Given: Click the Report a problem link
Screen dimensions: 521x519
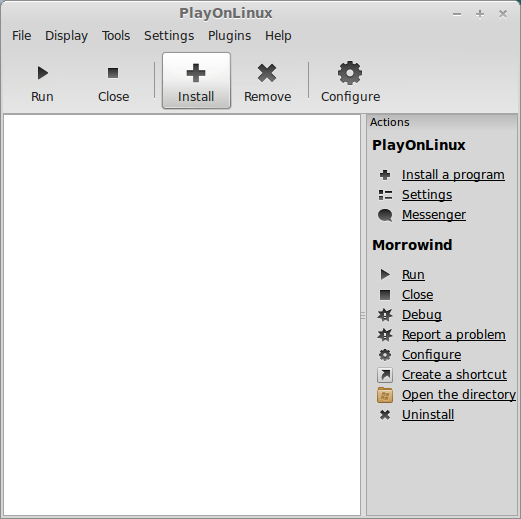Looking at the screenshot, I should pos(454,335).
